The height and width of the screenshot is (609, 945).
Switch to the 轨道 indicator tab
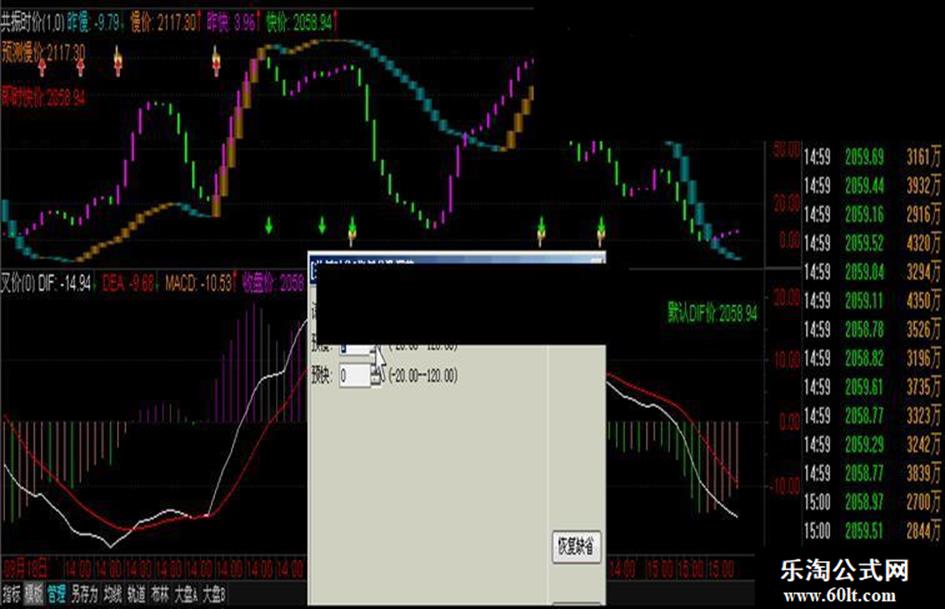click(x=136, y=595)
